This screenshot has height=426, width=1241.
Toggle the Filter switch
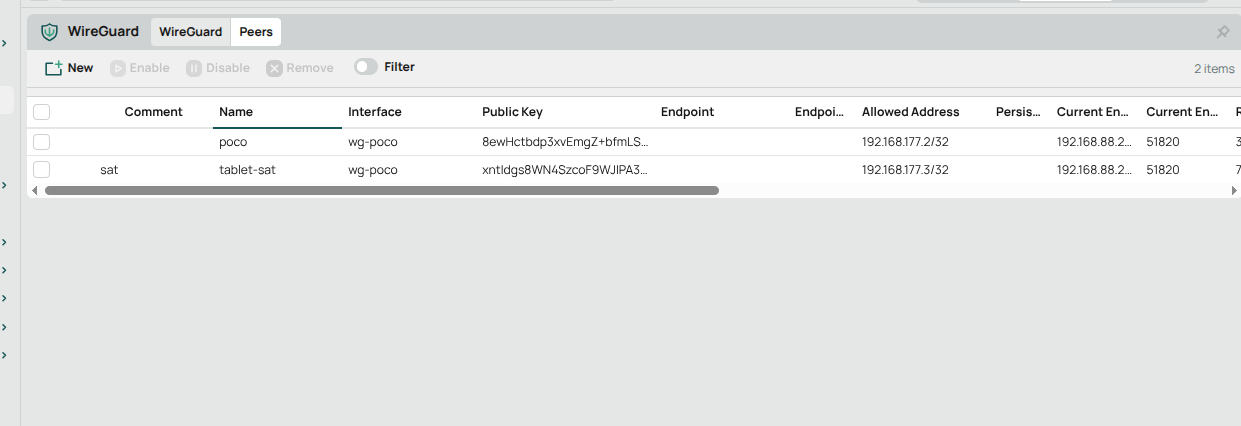(x=366, y=67)
